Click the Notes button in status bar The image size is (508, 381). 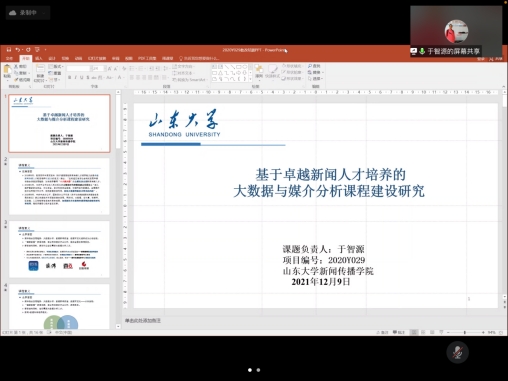click(383, 332)
